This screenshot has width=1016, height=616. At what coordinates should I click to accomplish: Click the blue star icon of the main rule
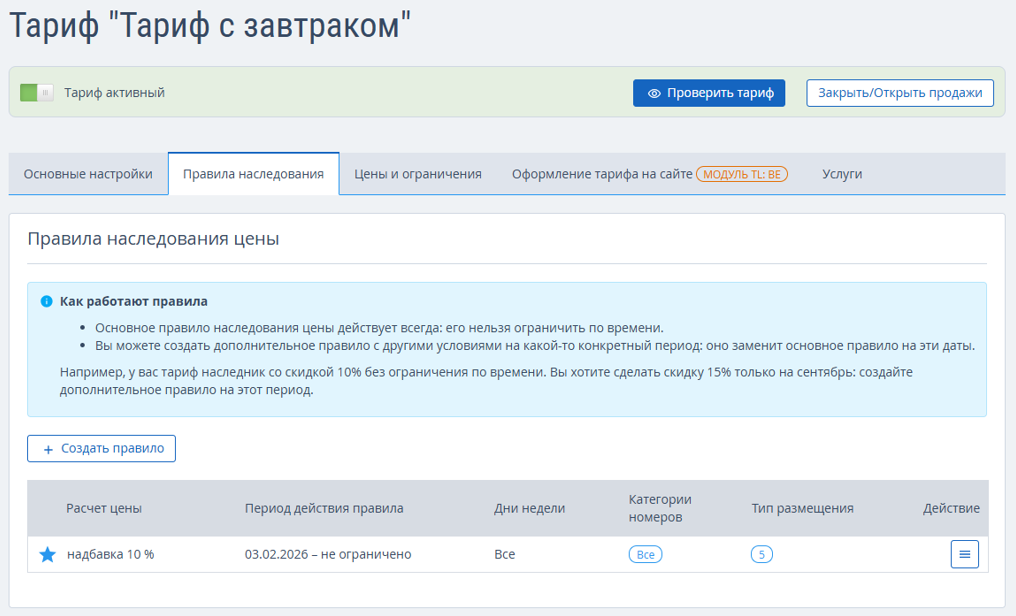click(47, 554)
